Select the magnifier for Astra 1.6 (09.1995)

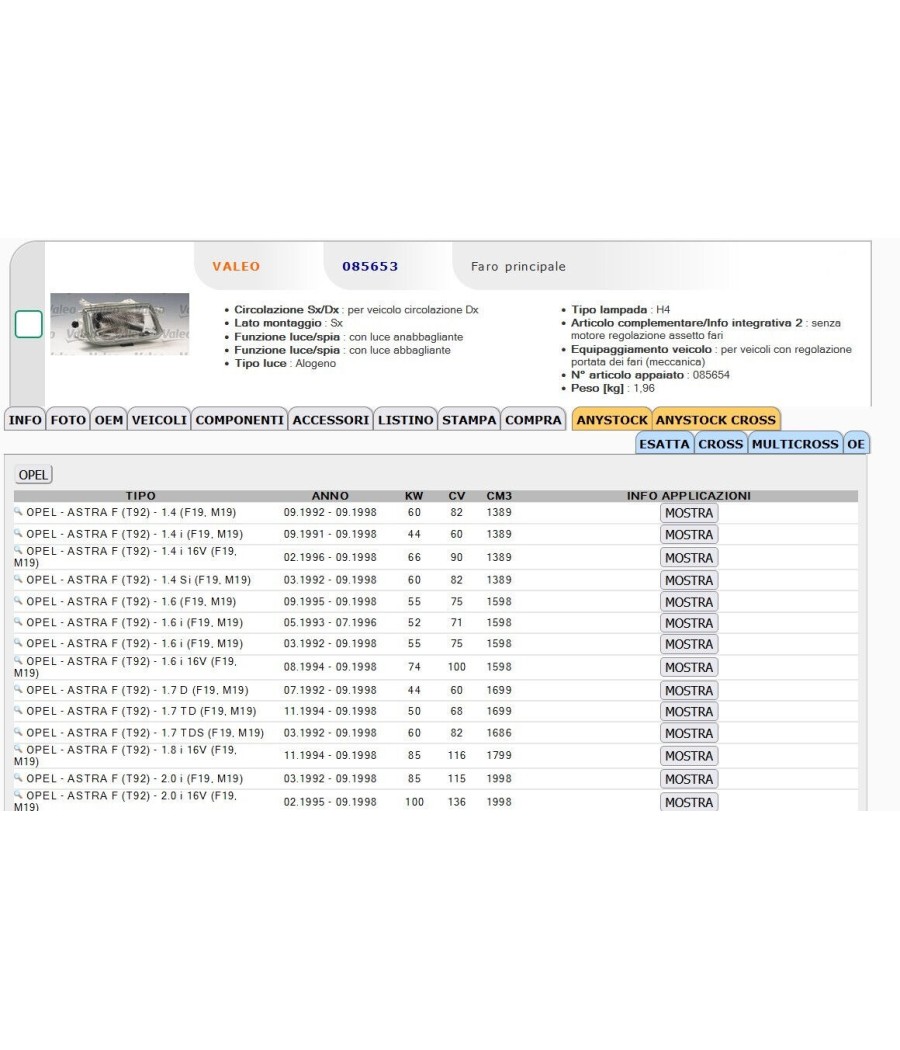pos(18,601)
